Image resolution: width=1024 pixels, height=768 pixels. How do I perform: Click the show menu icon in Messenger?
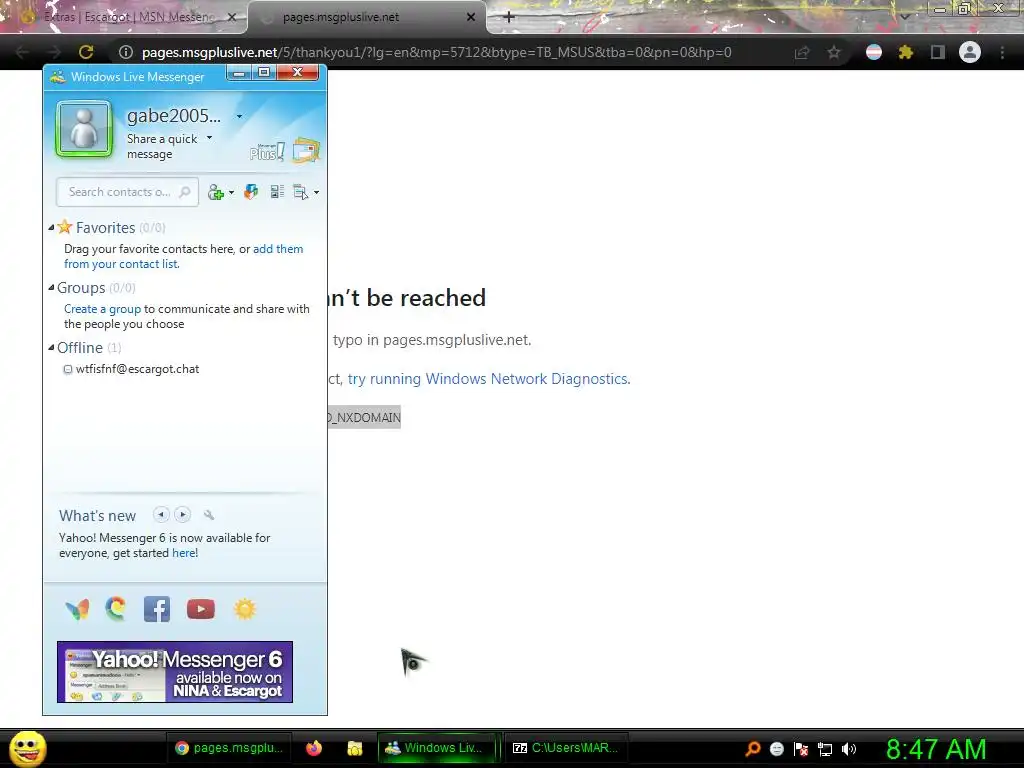300,192
